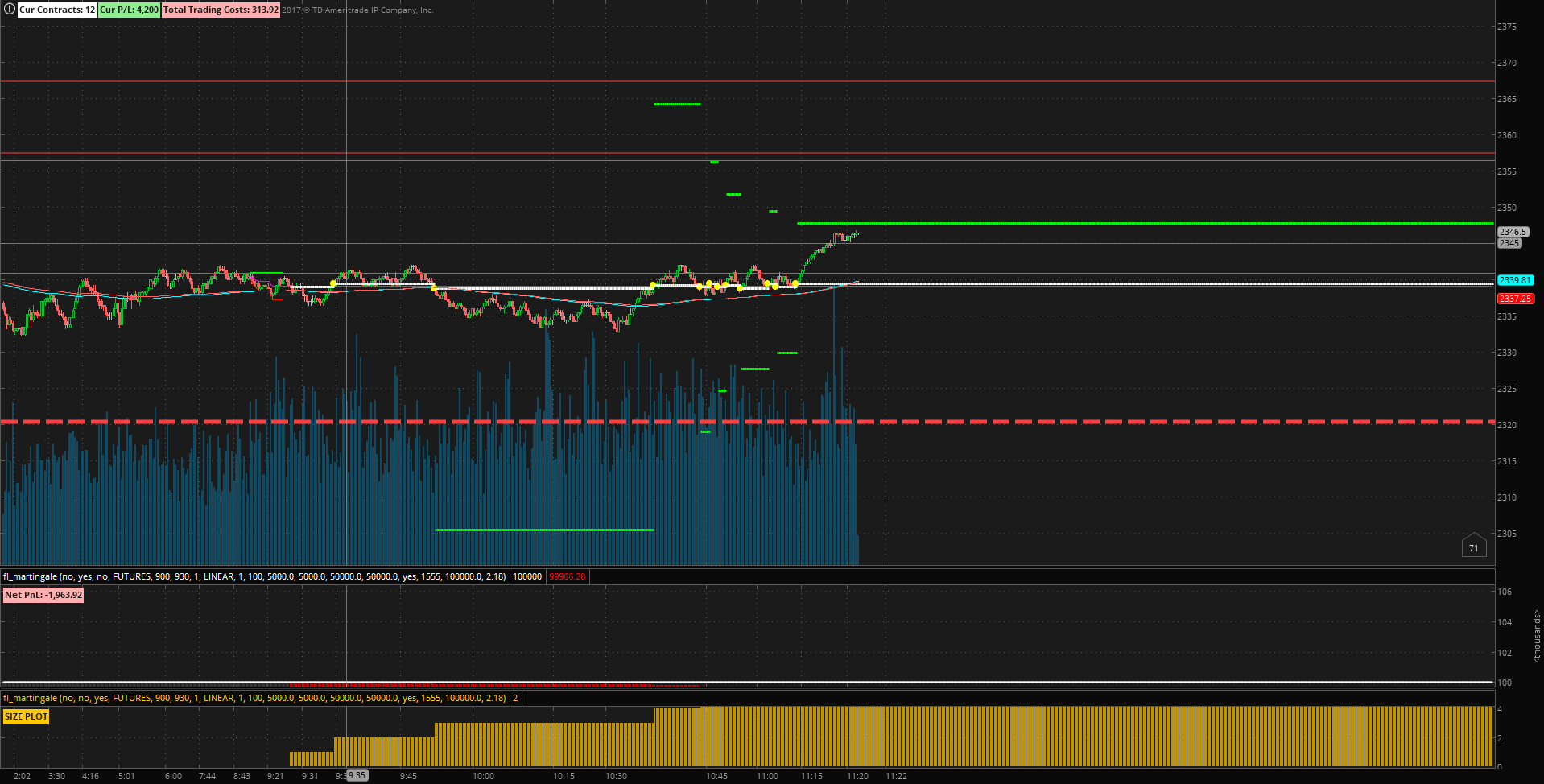The height and width of the screenshot is (784, 1544).
Task: Select the red dashed horizontal line at 2320
Action: coord(747,422)
